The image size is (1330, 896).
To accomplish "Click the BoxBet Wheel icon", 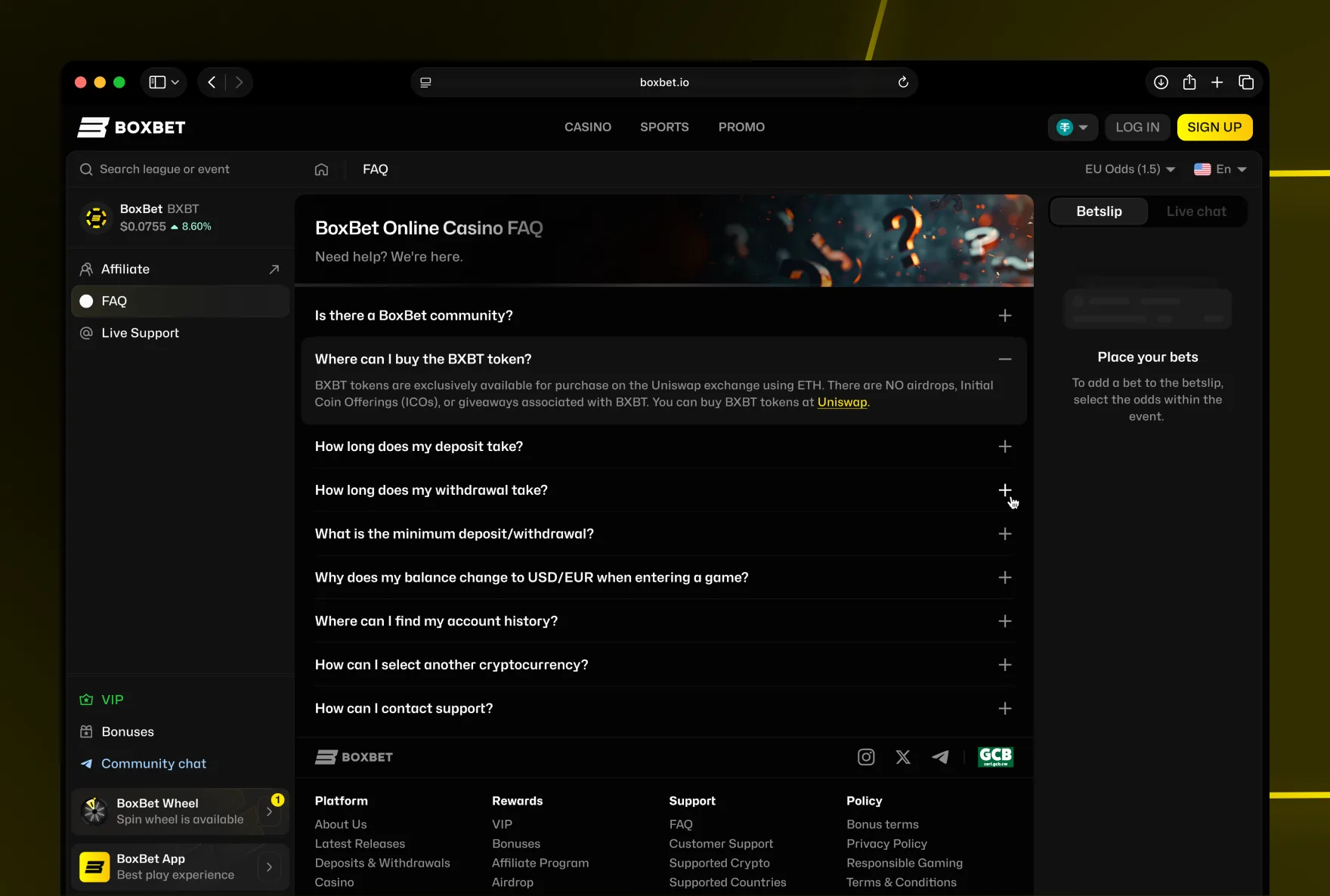I will tap(94, 811).
